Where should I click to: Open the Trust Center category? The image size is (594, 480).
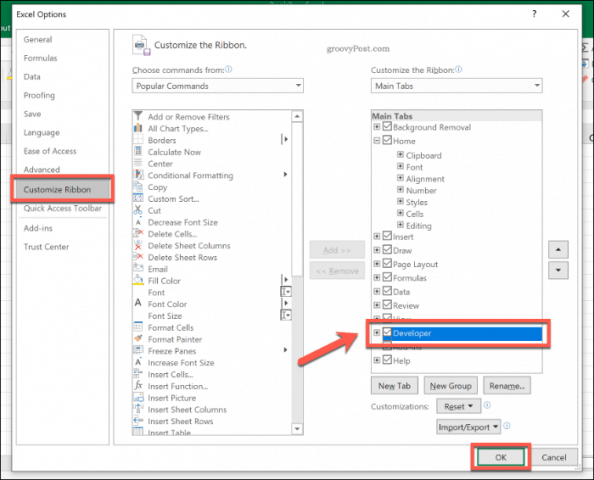(46, 247)
